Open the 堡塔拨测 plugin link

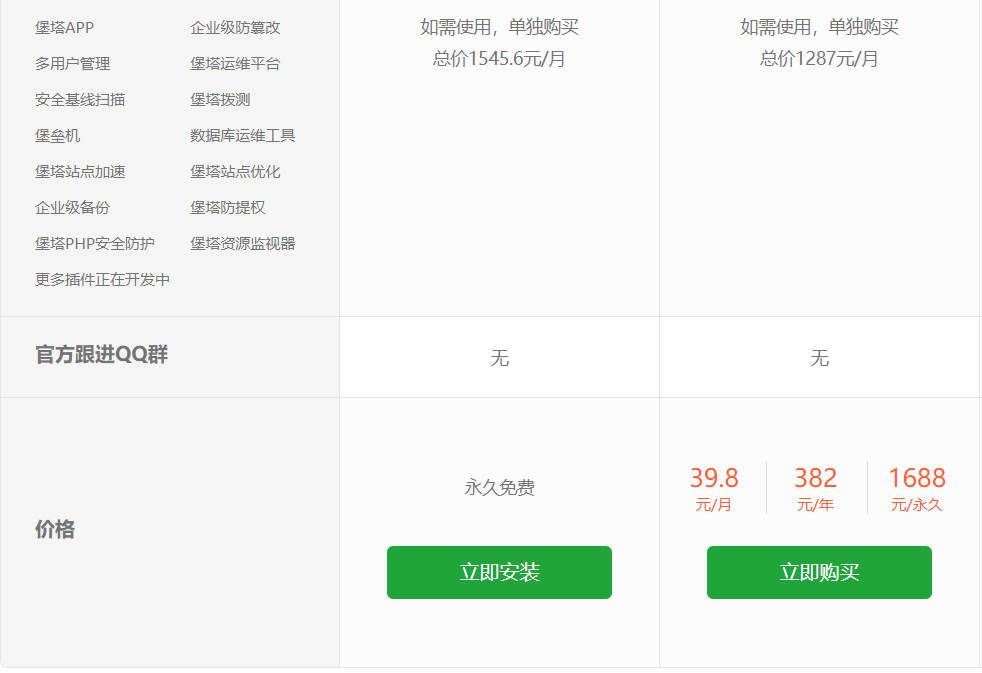click(220, 100)
